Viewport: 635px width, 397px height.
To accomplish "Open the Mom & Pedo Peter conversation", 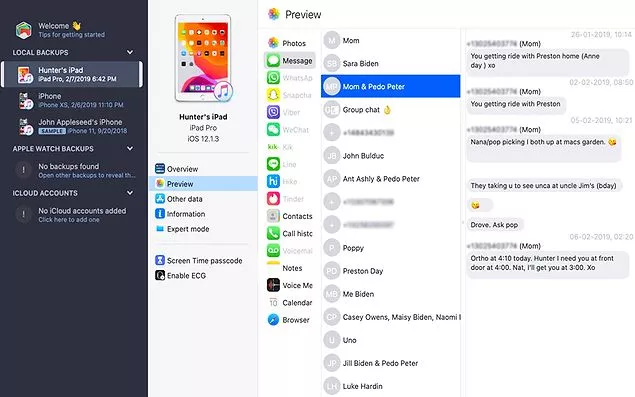I will 391,86.
